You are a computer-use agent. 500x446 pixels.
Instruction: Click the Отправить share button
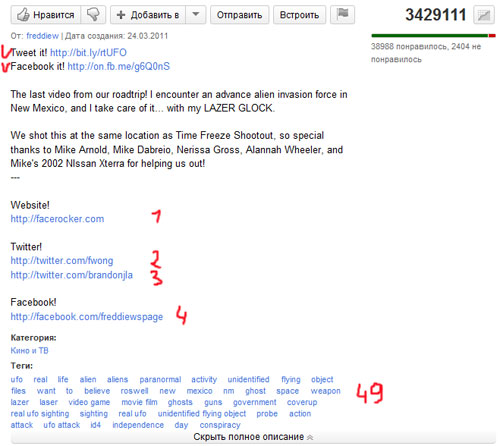(x=239, y=15)
